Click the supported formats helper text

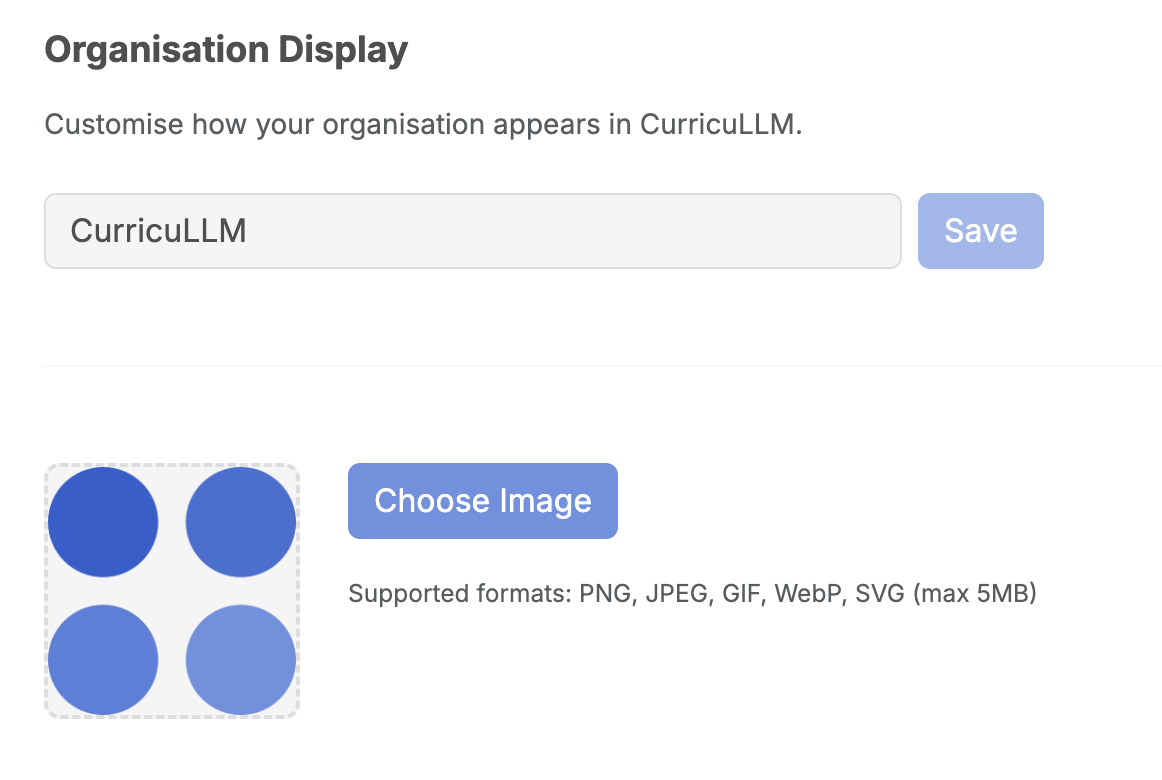pyautogui.click(x=692, y=593)
